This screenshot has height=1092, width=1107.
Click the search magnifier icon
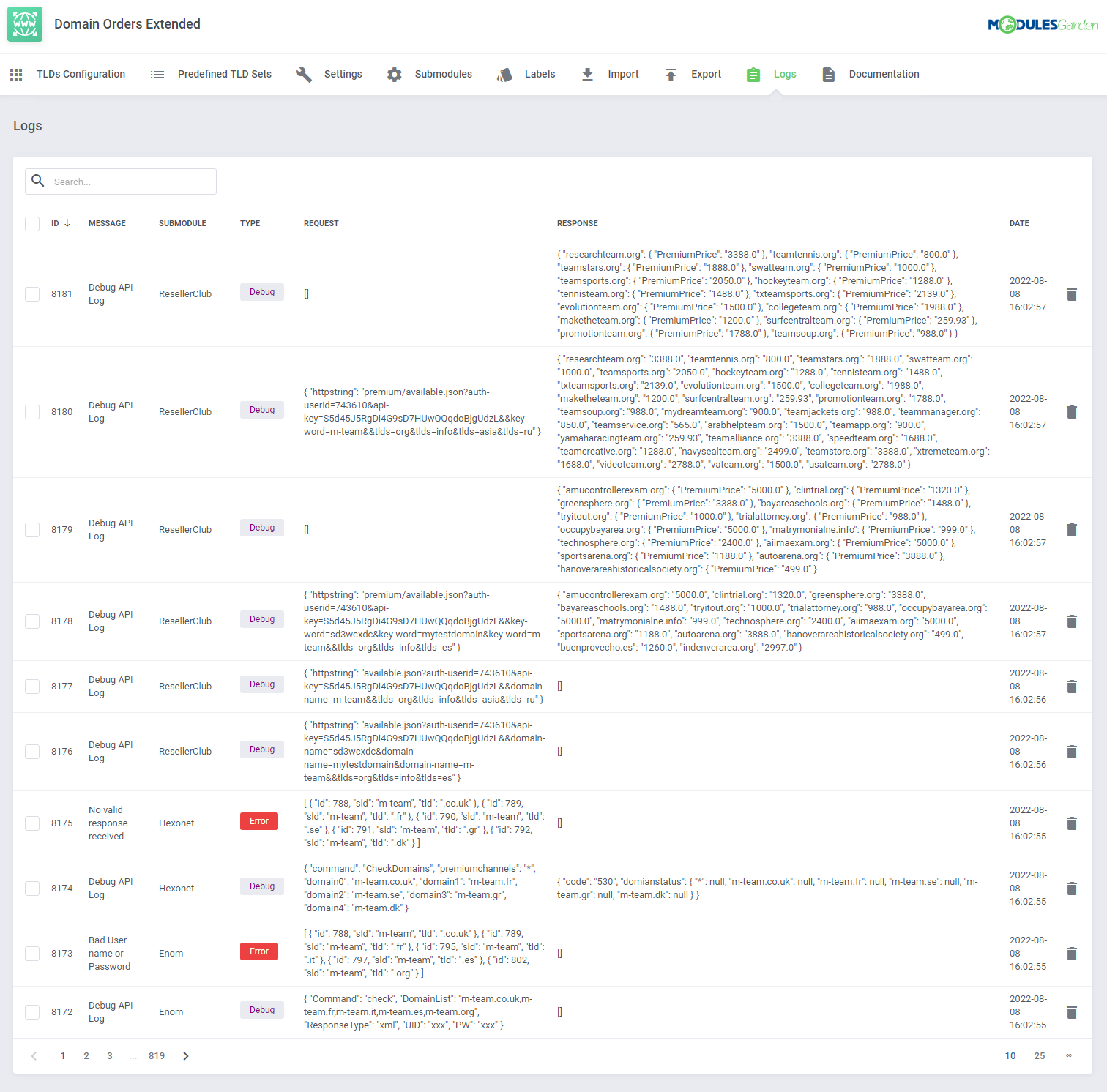click(38, 181)
